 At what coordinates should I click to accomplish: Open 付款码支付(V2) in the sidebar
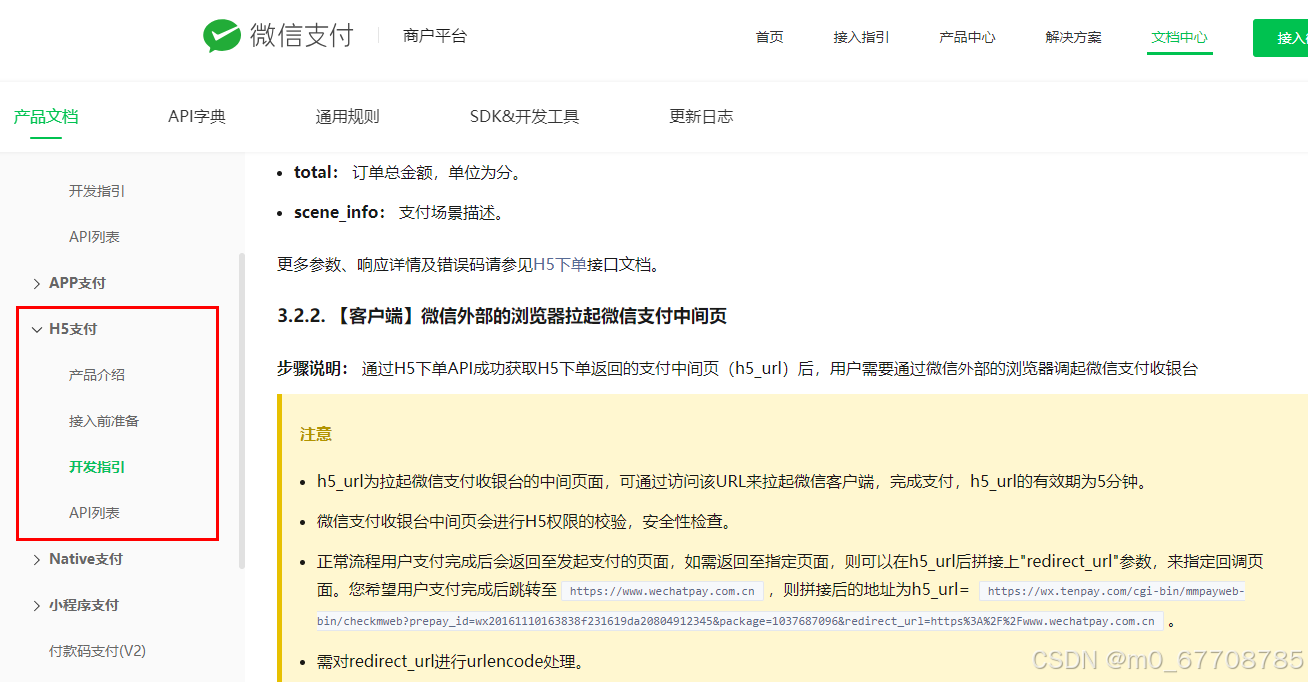click(97, 651)
